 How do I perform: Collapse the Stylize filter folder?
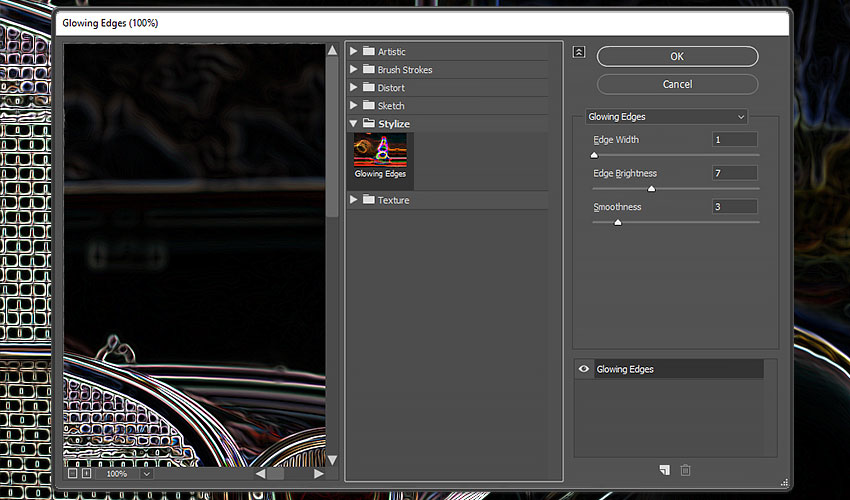pos(353,124)
